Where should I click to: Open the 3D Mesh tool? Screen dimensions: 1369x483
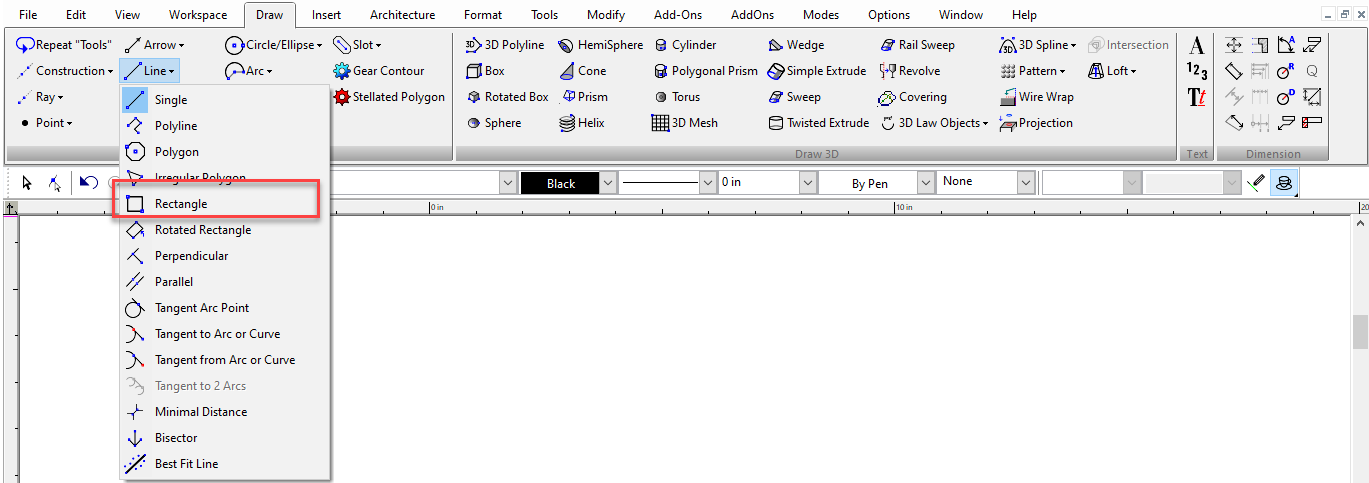click(x=685, y=123)
